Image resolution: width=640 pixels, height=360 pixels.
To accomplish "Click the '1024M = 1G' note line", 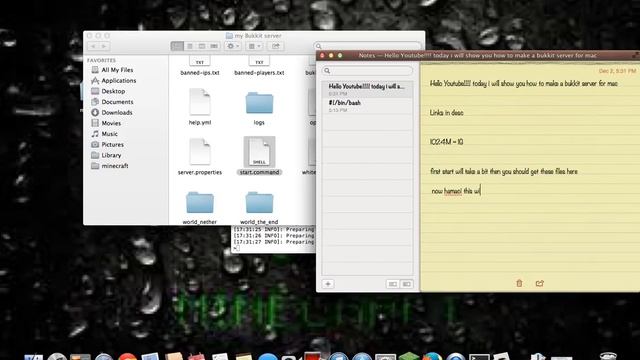I will 447,142.
